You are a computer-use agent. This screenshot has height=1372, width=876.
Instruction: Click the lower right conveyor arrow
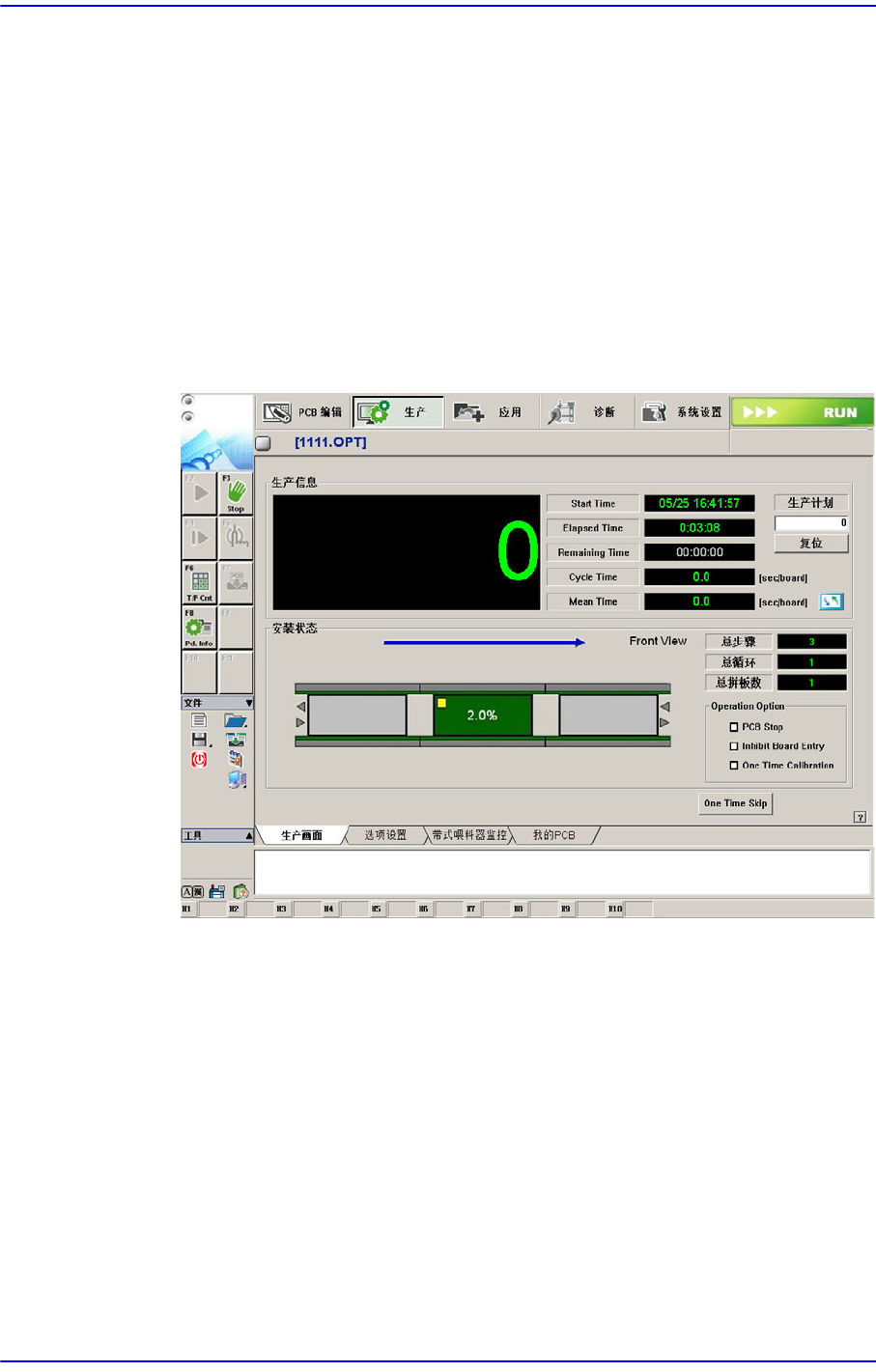664,722
